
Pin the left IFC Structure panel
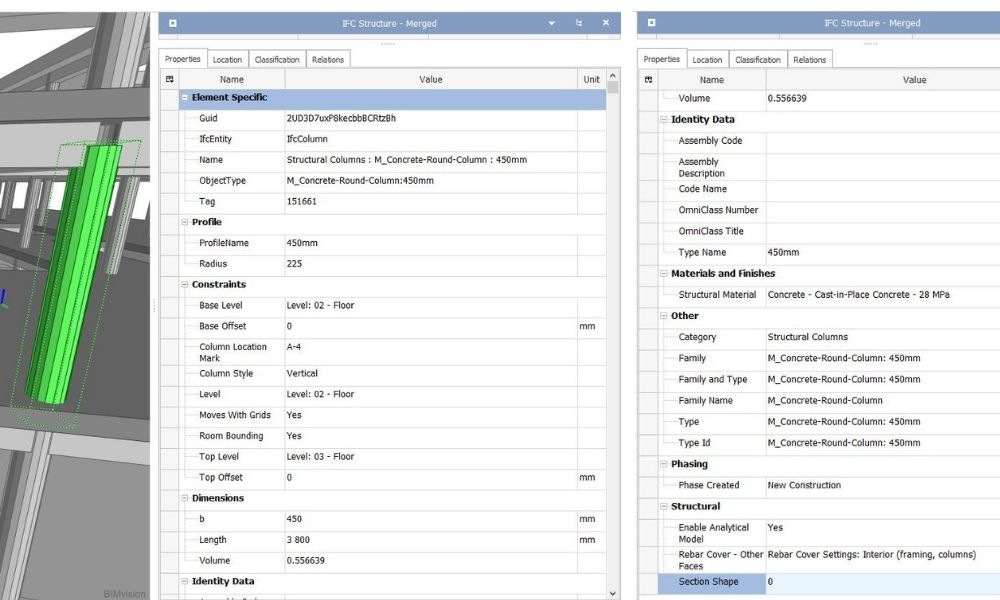coord(579,23)
